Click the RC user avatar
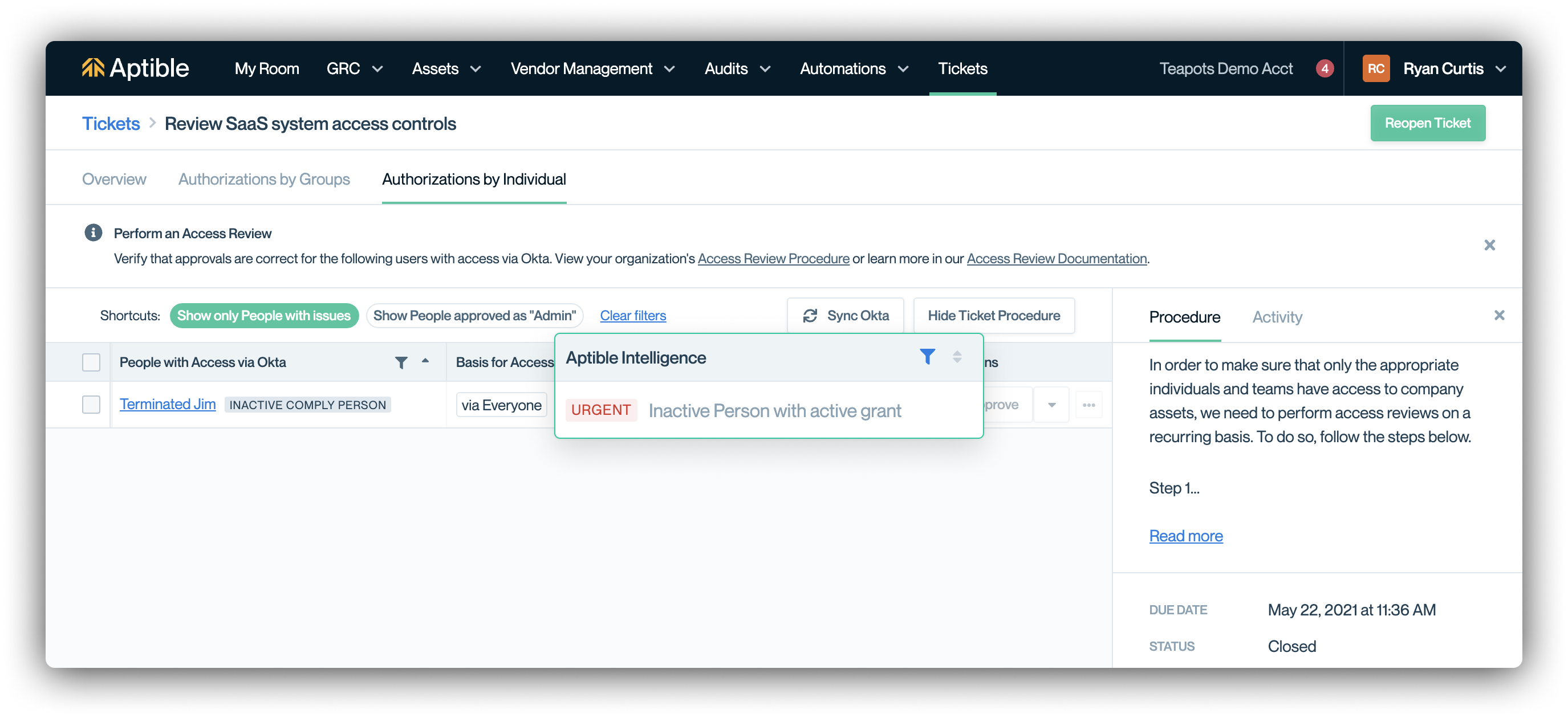The height and width of the screenshot is (718, 1568). click(1376, 69)
